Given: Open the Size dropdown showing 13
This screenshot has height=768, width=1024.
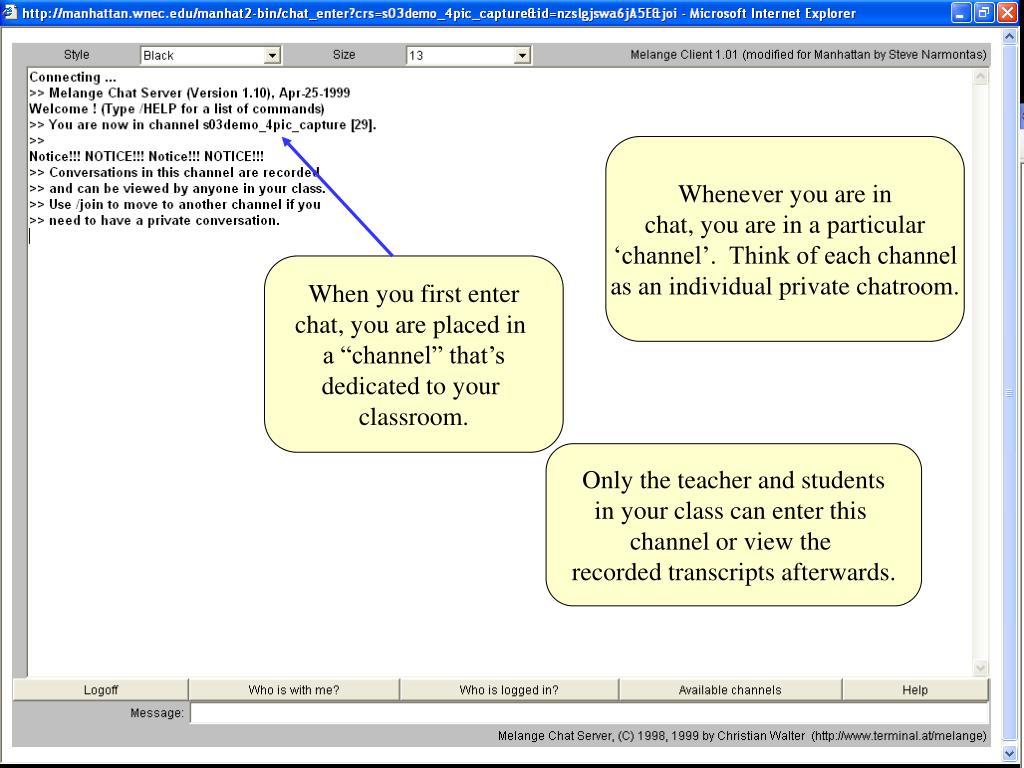Looking at the screenshot, I should (x=468, y=56).
